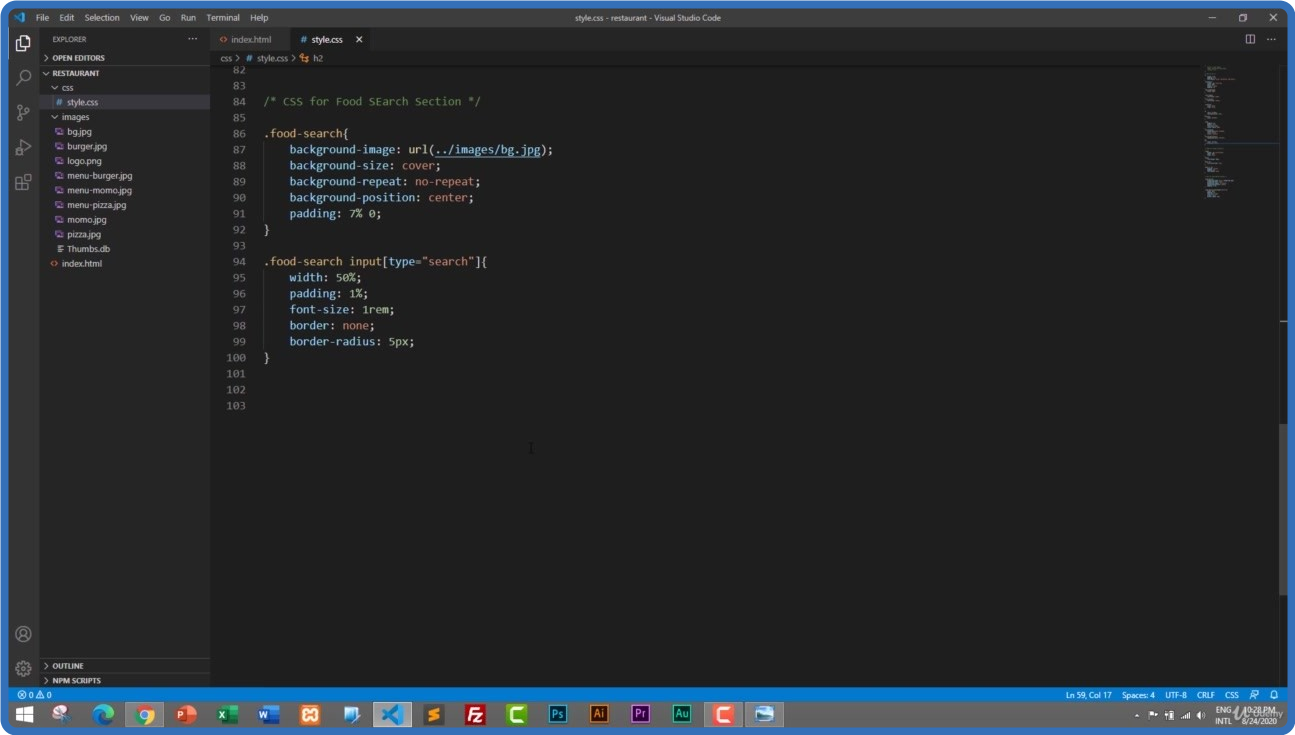
Task: Collapse the images folder
Action: pyautogui.click(x=75, y=117)
